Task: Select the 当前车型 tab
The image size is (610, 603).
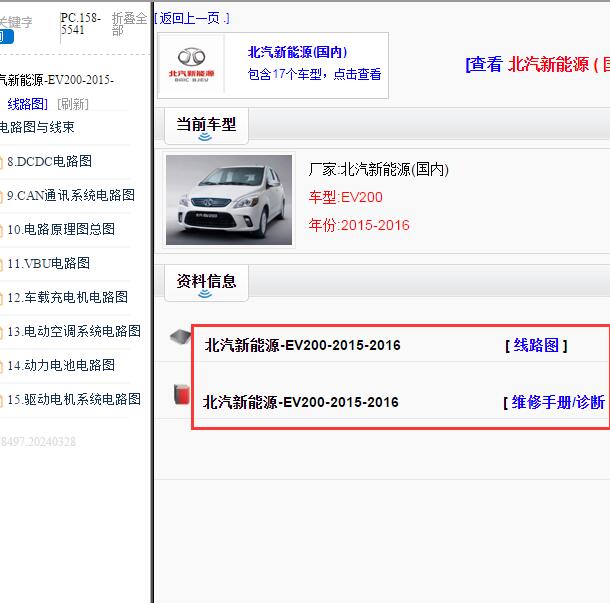Action: (x=206, y=125)
